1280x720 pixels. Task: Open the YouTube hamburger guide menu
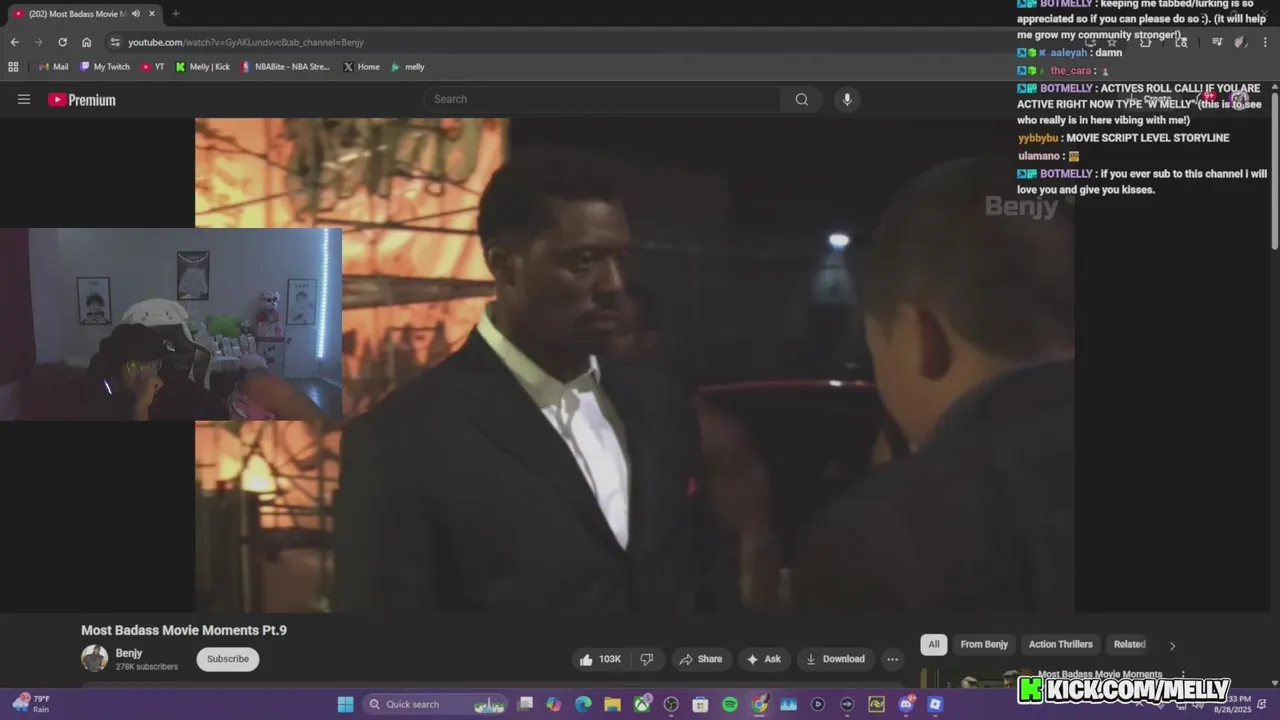click(x=24, y=99)
